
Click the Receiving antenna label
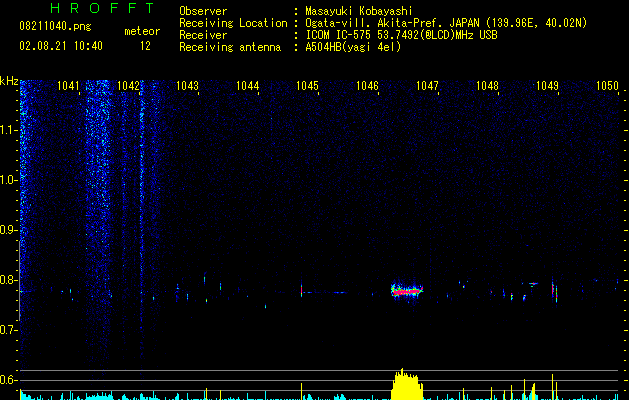(x=230, y=47)
